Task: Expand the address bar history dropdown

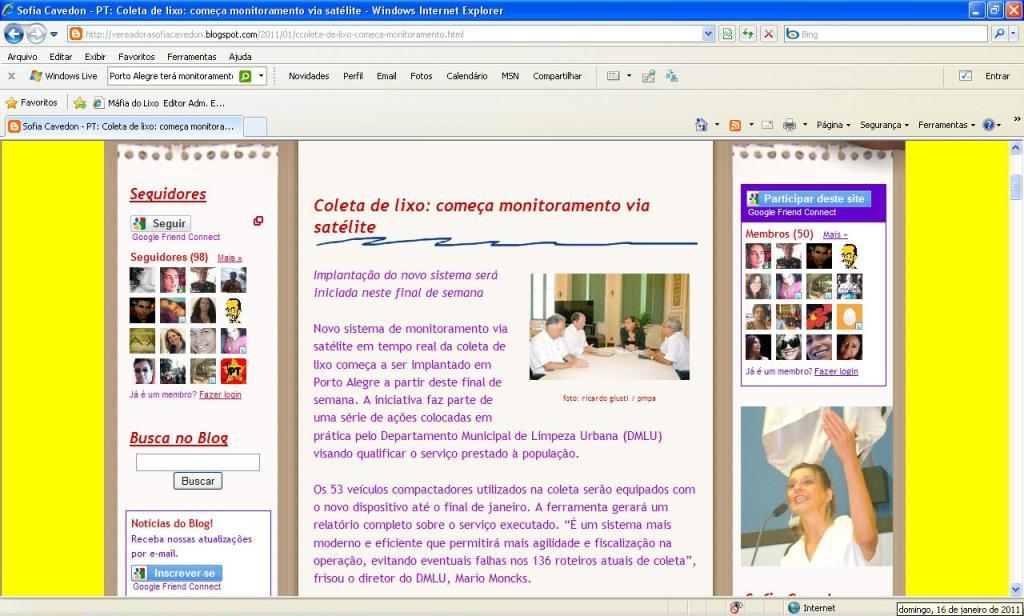Action: coord(709,34)
